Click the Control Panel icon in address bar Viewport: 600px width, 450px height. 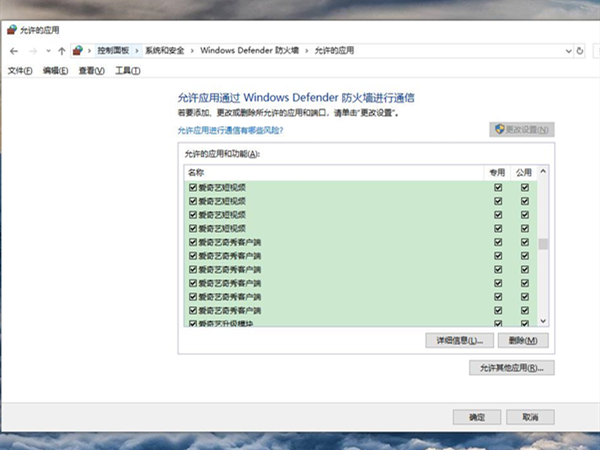(78, 50)
